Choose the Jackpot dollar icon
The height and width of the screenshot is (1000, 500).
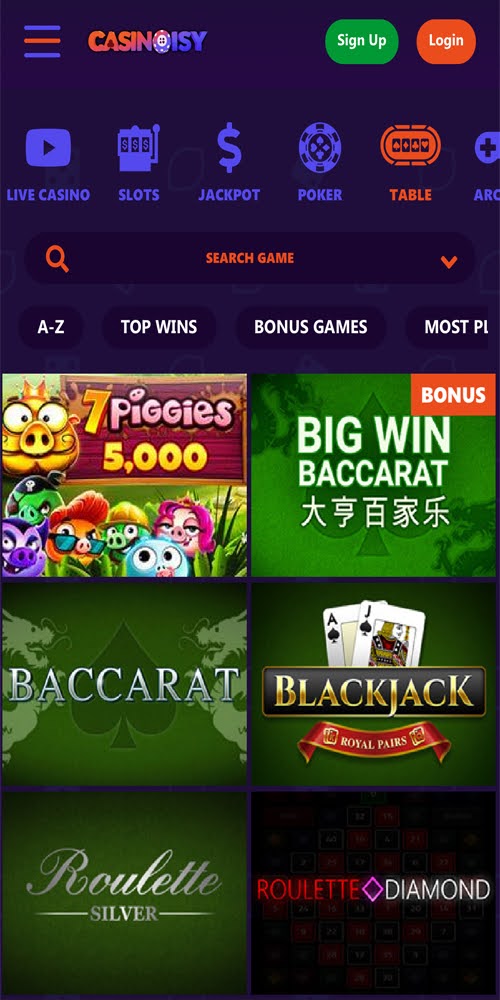[229, 148]
